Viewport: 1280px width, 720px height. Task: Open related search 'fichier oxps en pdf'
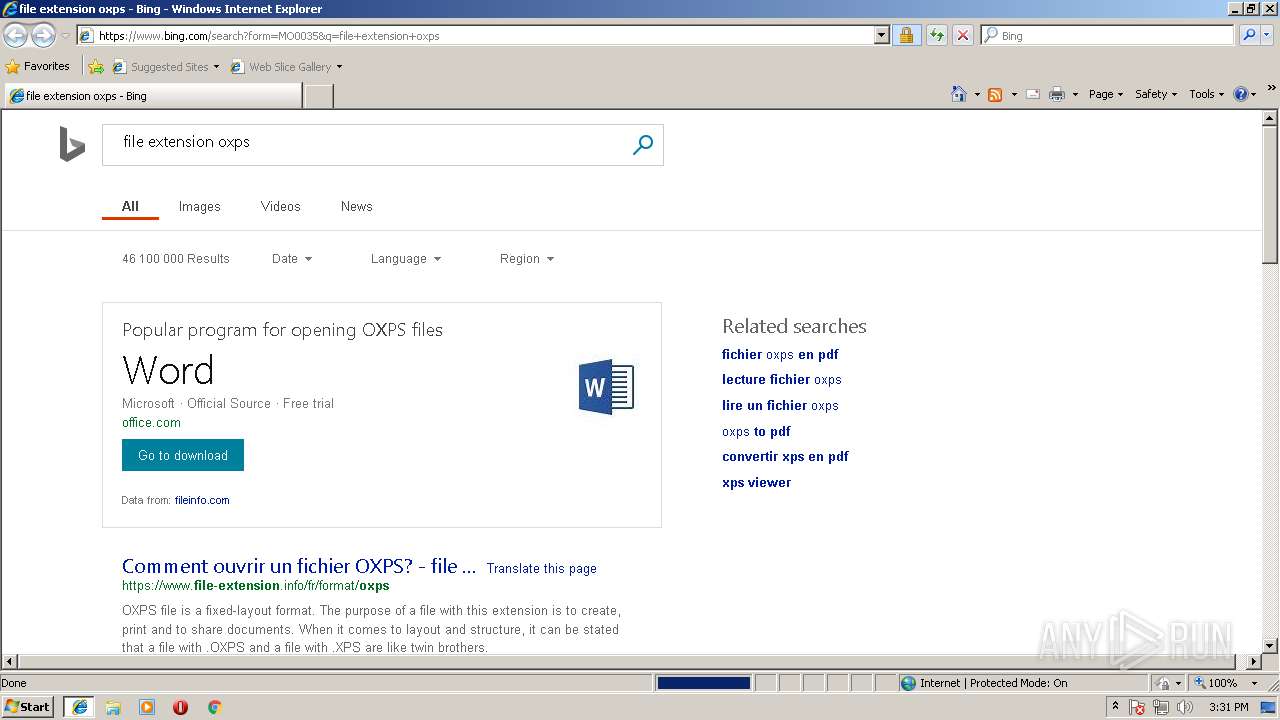(x=780, y=354)
